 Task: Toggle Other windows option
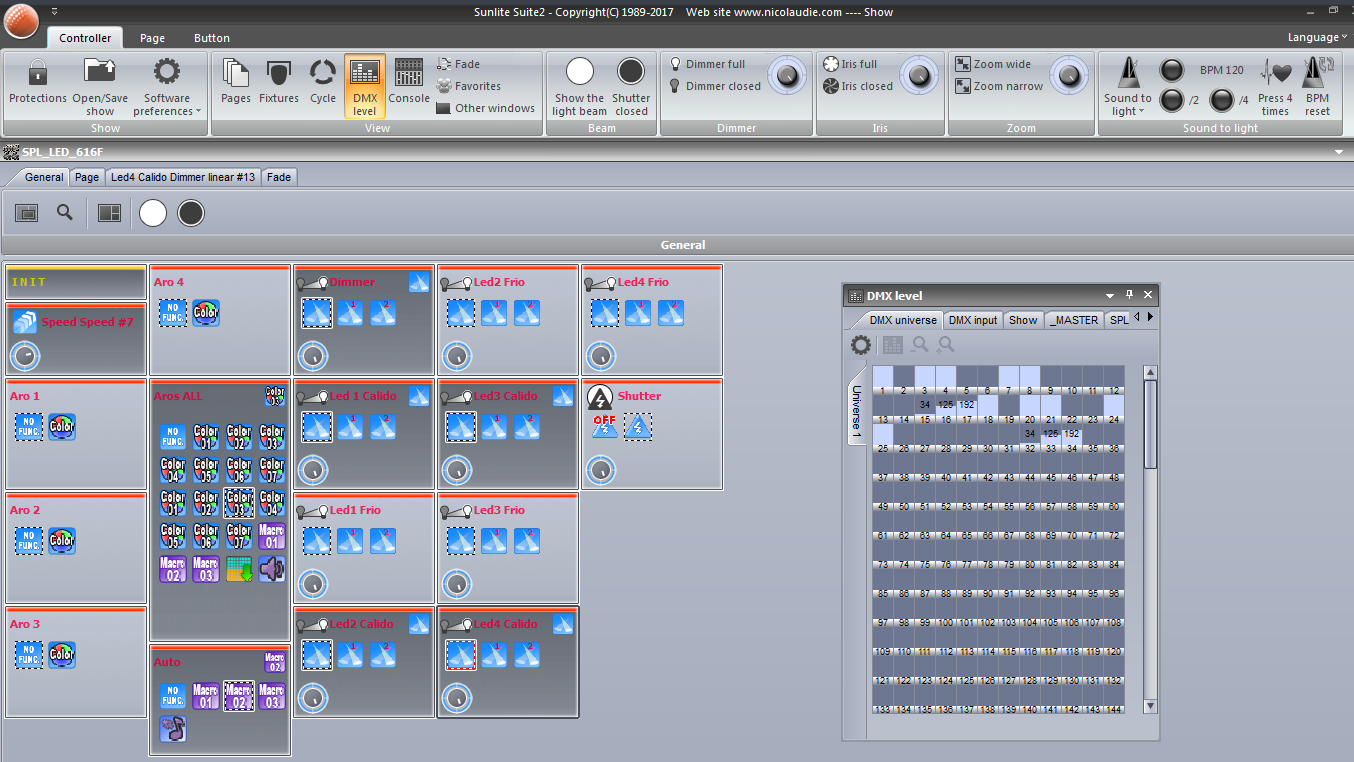486,108
